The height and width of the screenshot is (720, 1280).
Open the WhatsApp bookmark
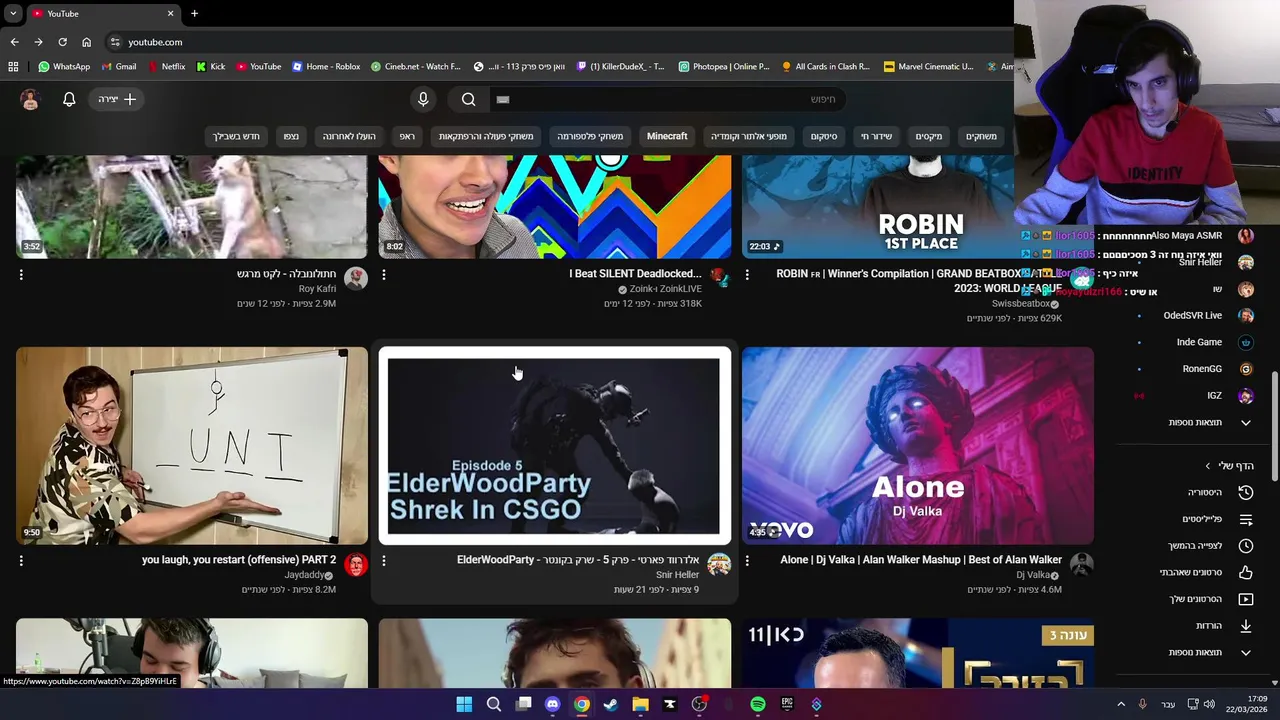(64, 66)
